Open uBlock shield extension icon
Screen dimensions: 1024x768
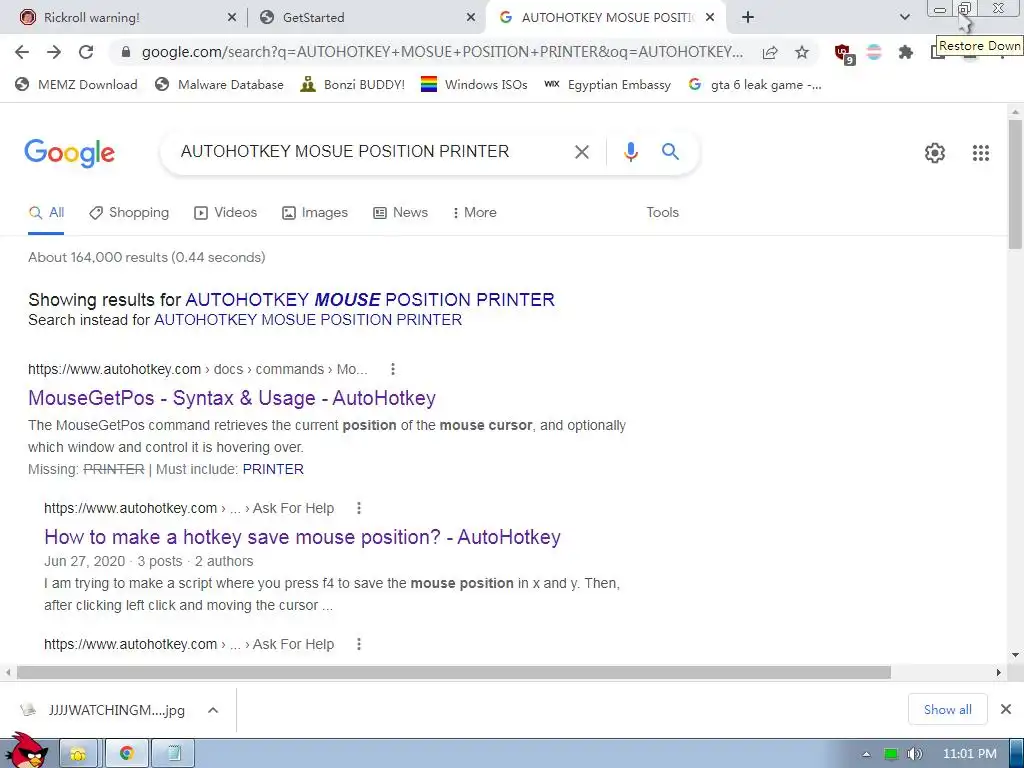coord(843,53)
